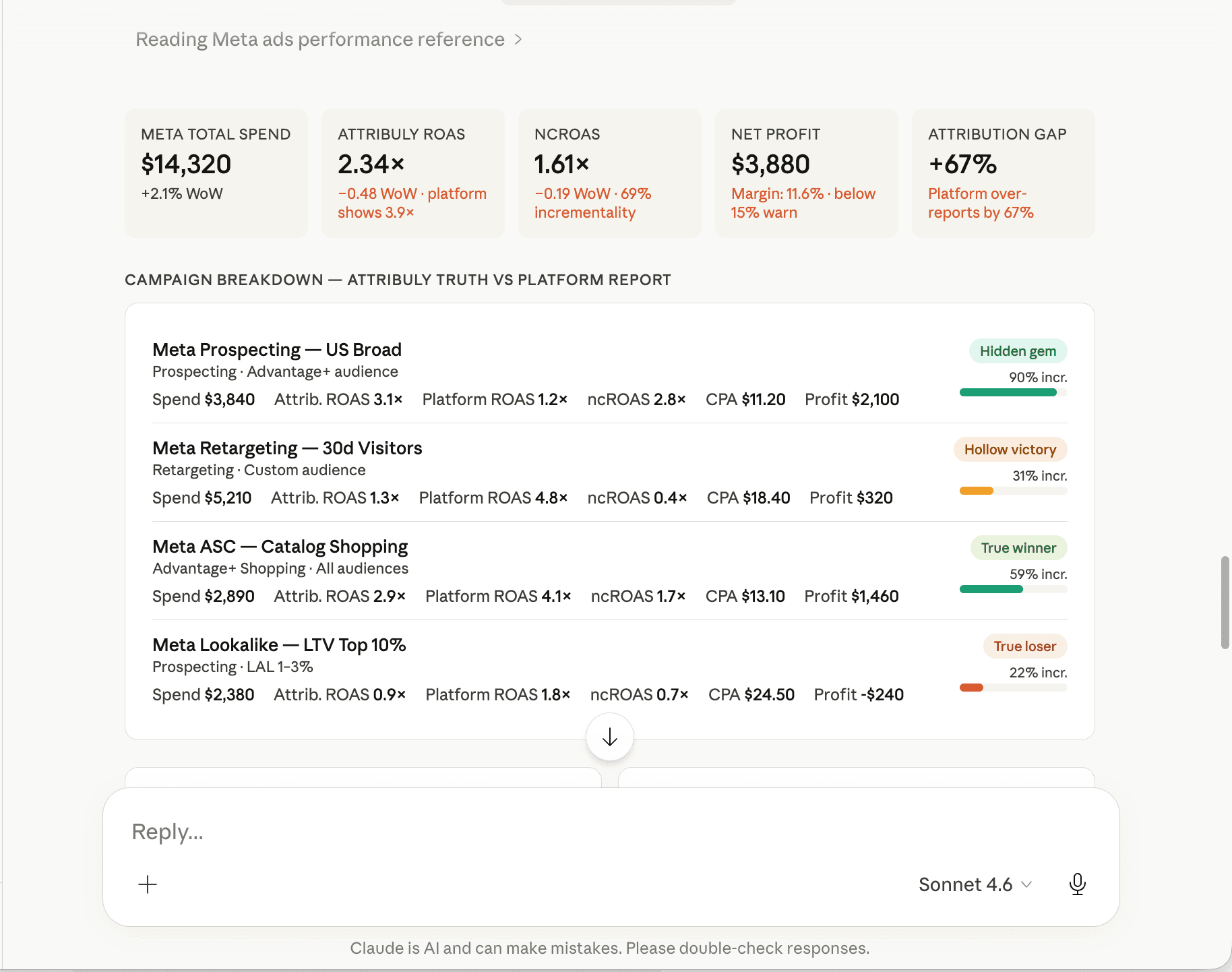Click the 'True loser' badge
The width and height of the screenshot is (1232, 972).
coord(1024,646)
